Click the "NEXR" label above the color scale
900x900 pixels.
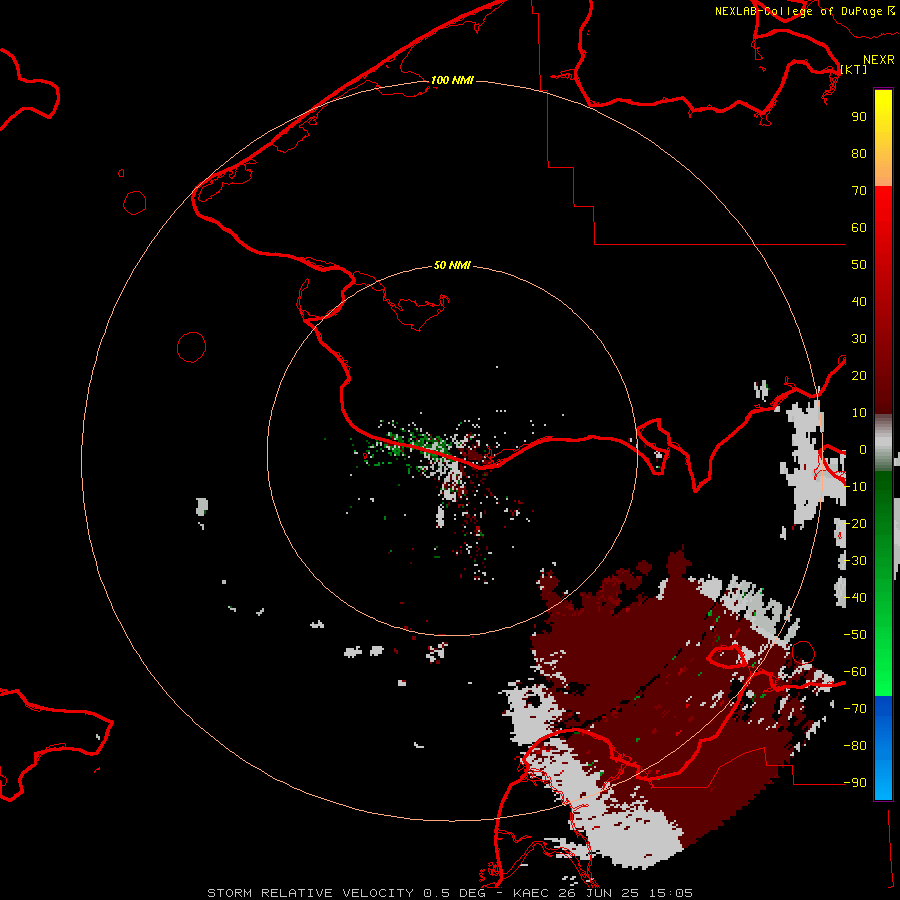[x=879, y=60]
